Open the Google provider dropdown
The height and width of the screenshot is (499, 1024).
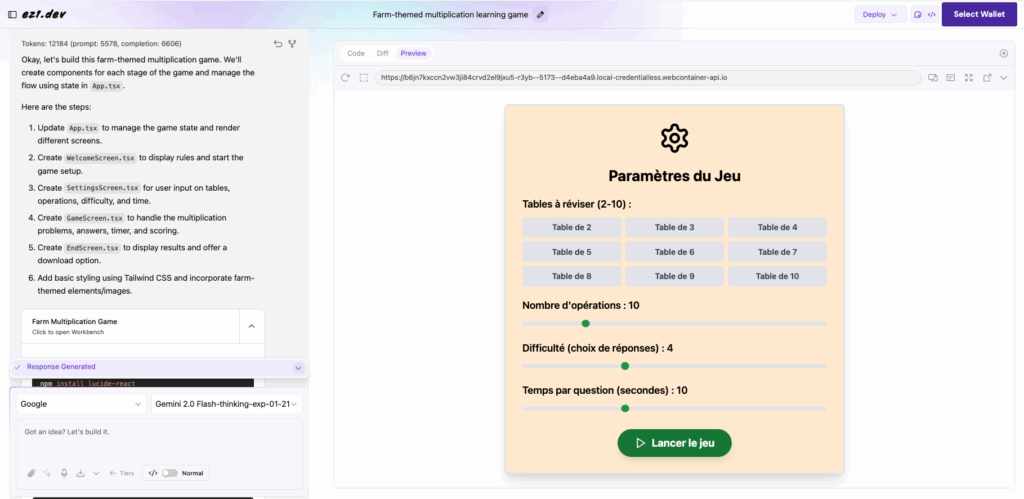pyautogui.click(x=81, y=404)
